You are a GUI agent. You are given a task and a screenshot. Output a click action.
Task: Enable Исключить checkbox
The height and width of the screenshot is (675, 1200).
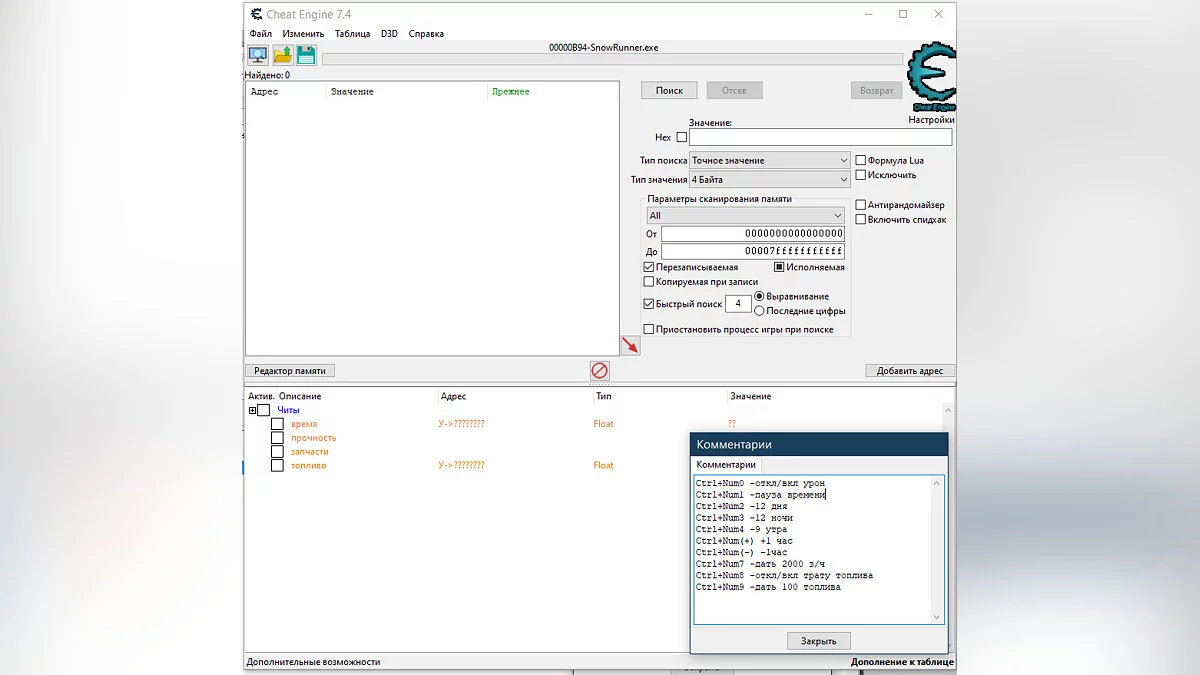coord(860,175)
